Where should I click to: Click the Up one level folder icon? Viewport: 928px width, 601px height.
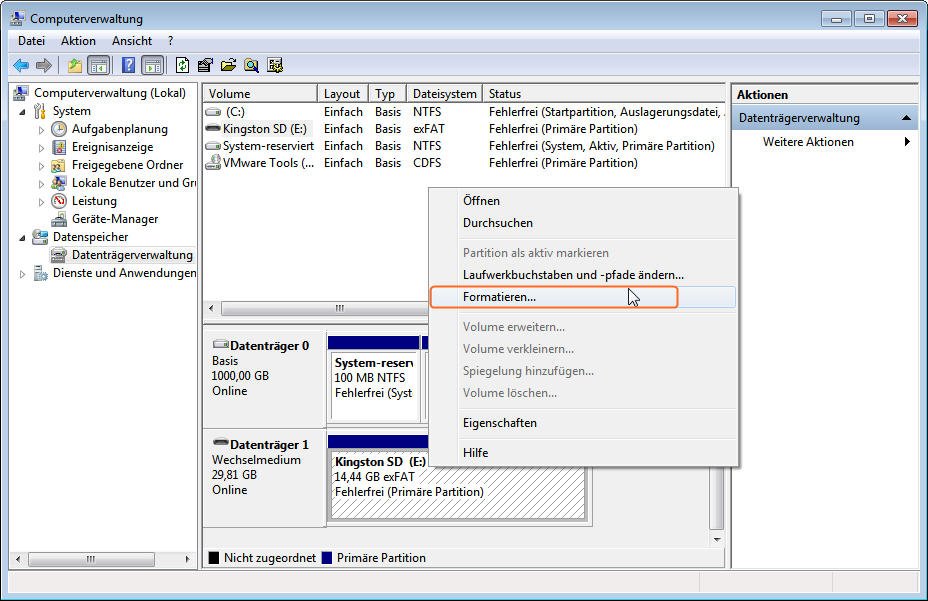pos(75,65)
